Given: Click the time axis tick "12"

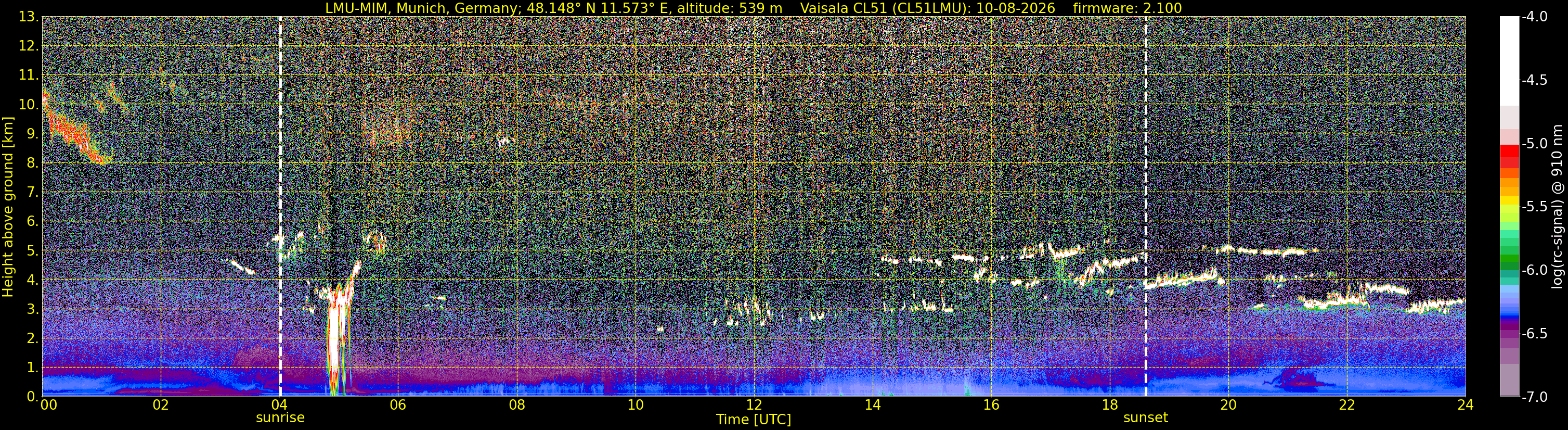Looking at the screenshot, I should click(x=754, y=405).
